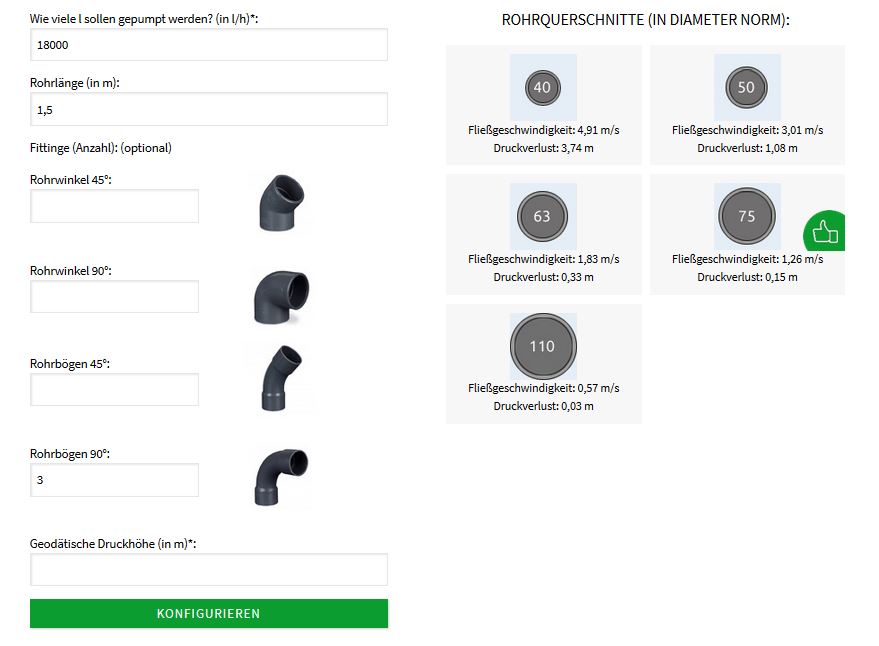This screenshot has width=879, height=646.
Task: Pick the 75 mm pipe cross-section
Action: click(x=746, y=216)
